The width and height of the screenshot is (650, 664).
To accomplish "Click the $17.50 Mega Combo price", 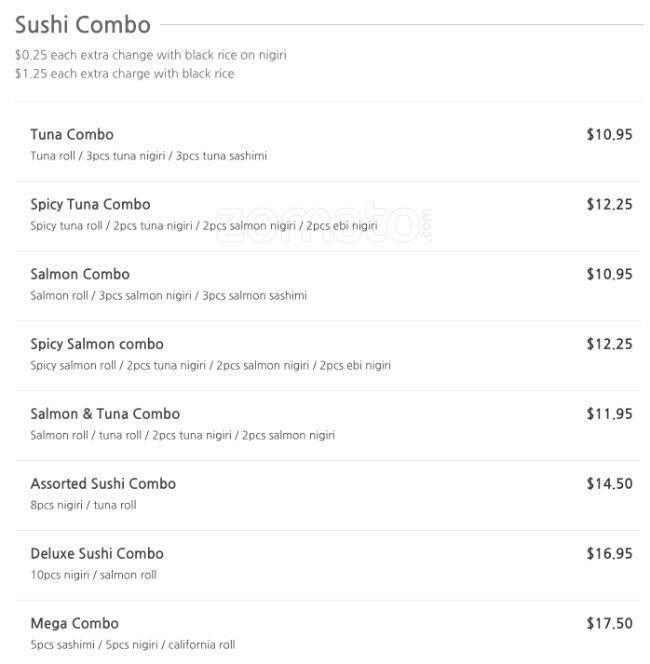I will tap(609, 624).
